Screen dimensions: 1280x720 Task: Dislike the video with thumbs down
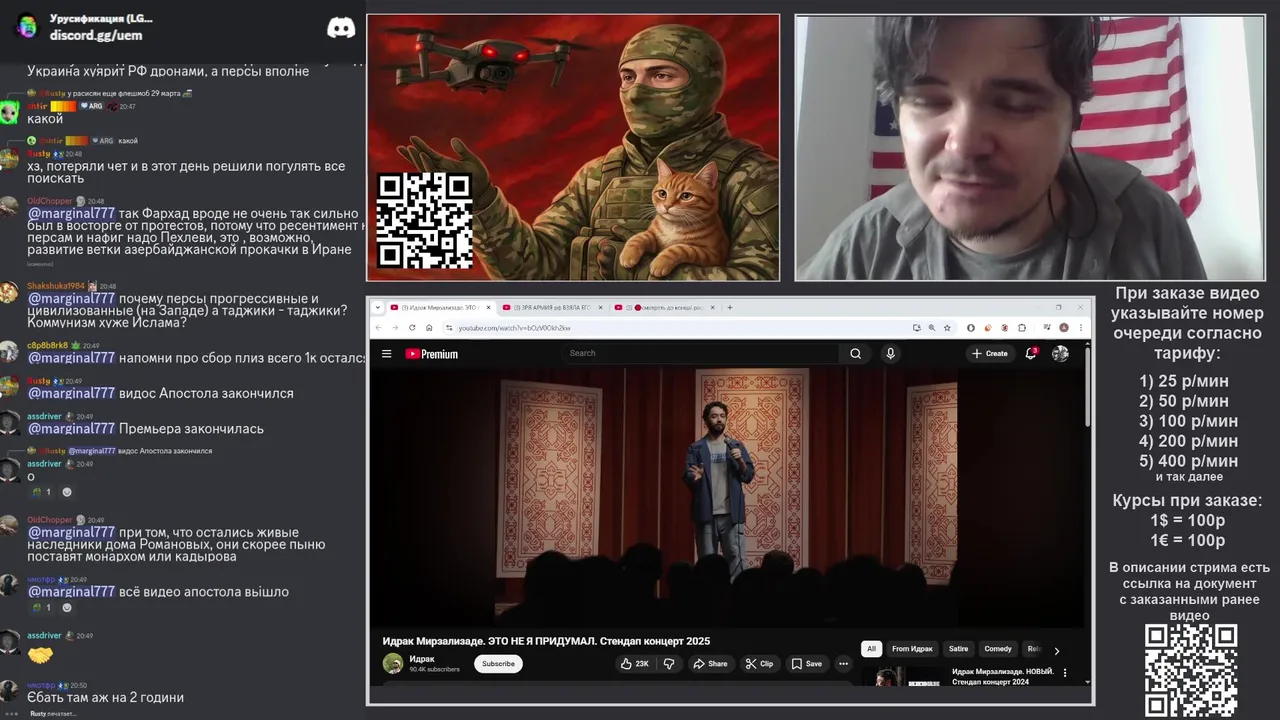pos(669,663)
